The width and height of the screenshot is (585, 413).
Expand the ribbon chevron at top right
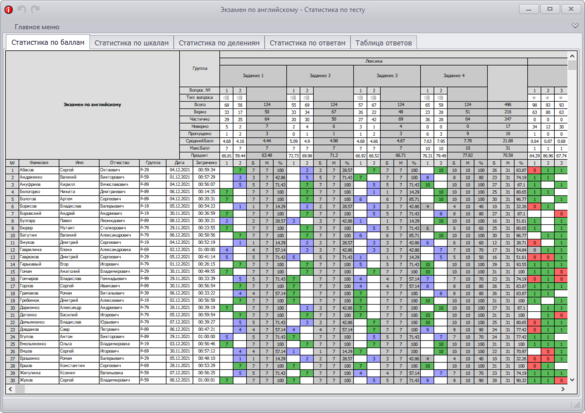coord(575,26)
